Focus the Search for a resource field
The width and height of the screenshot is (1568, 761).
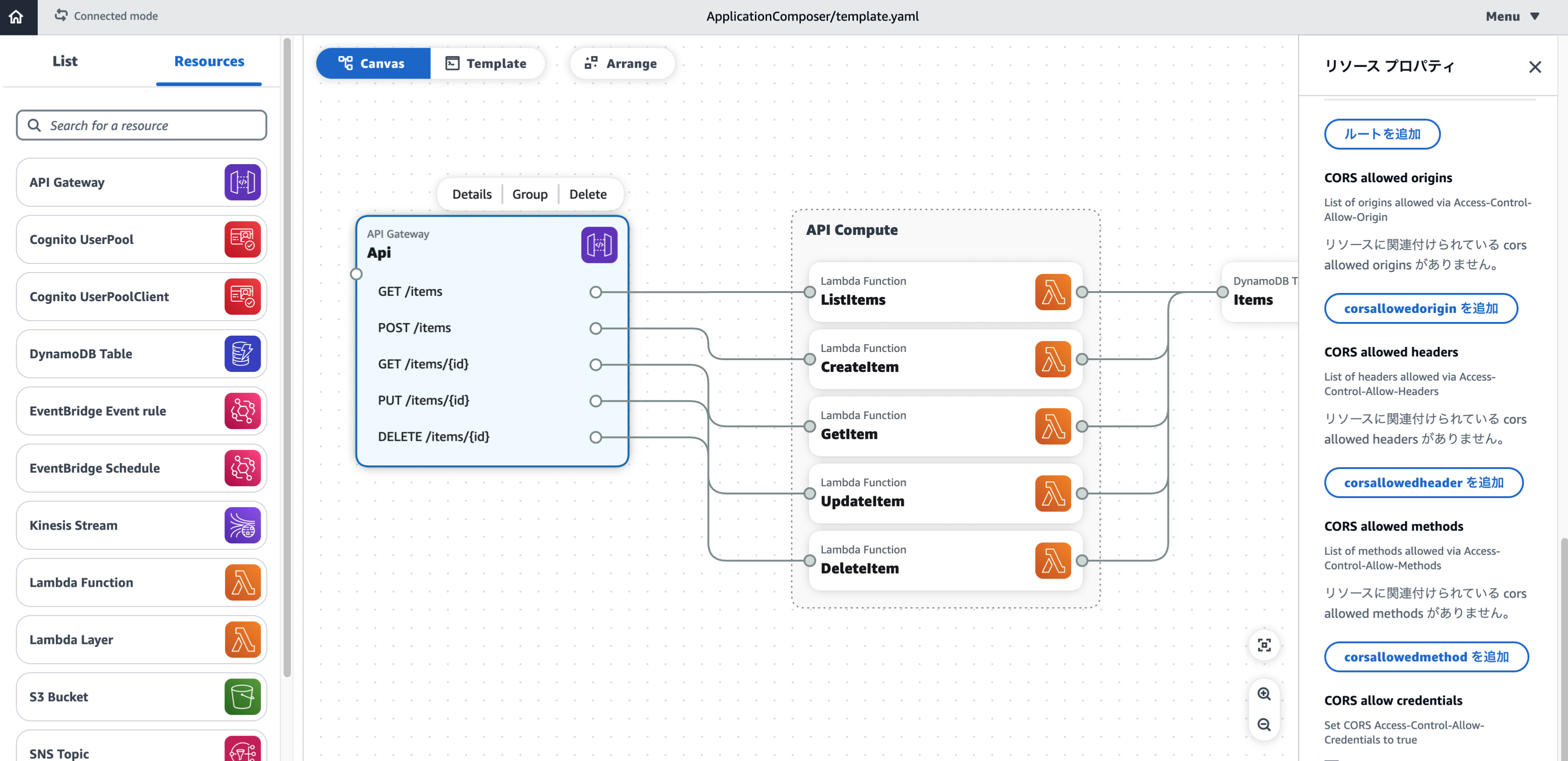coord(141,126)
